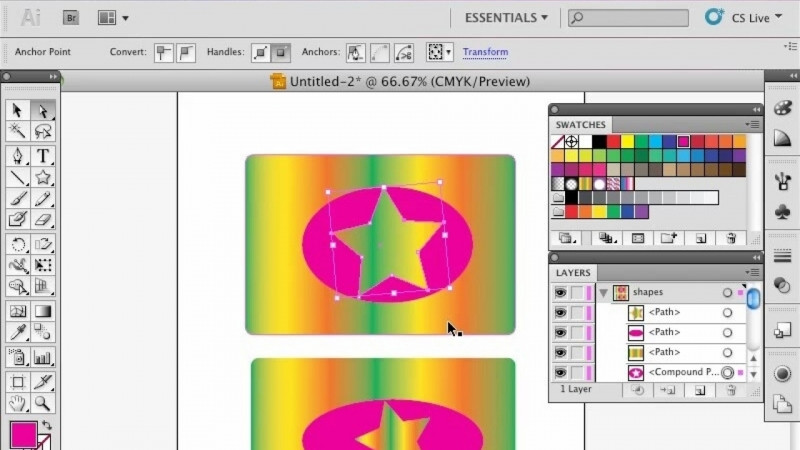800x450 pixels.
Task: Convert anchor points to smooth
Action: click(186, 52)
